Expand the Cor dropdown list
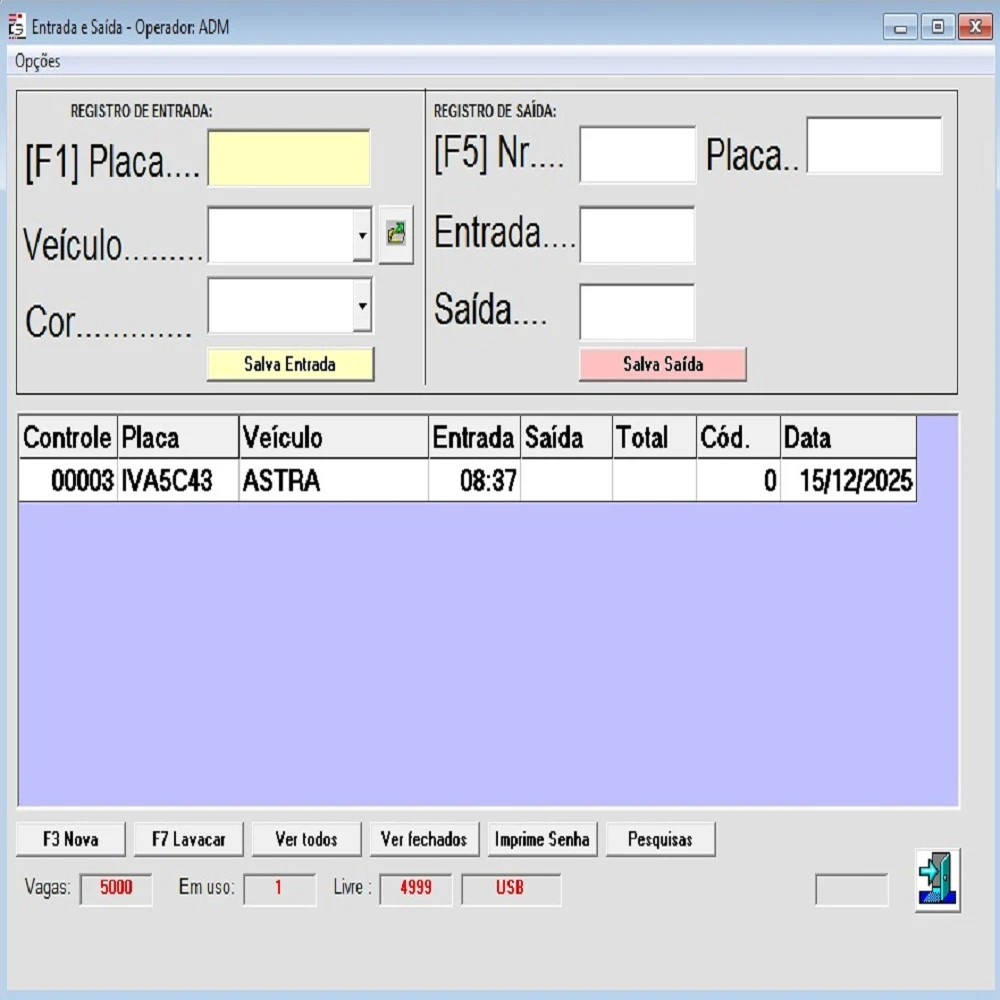 [x=361, y=305]
